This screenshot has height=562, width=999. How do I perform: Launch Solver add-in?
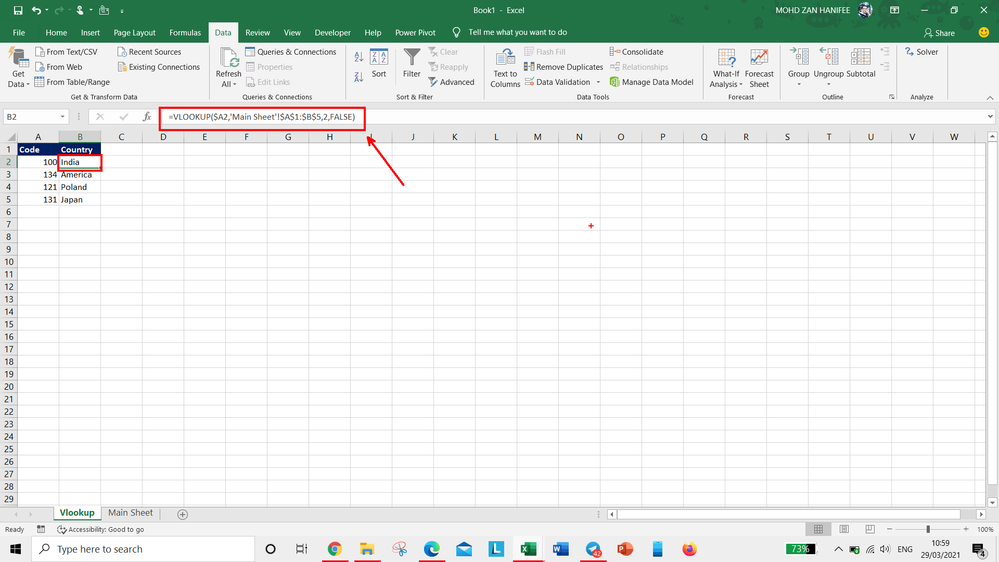[x=921, y=52]
